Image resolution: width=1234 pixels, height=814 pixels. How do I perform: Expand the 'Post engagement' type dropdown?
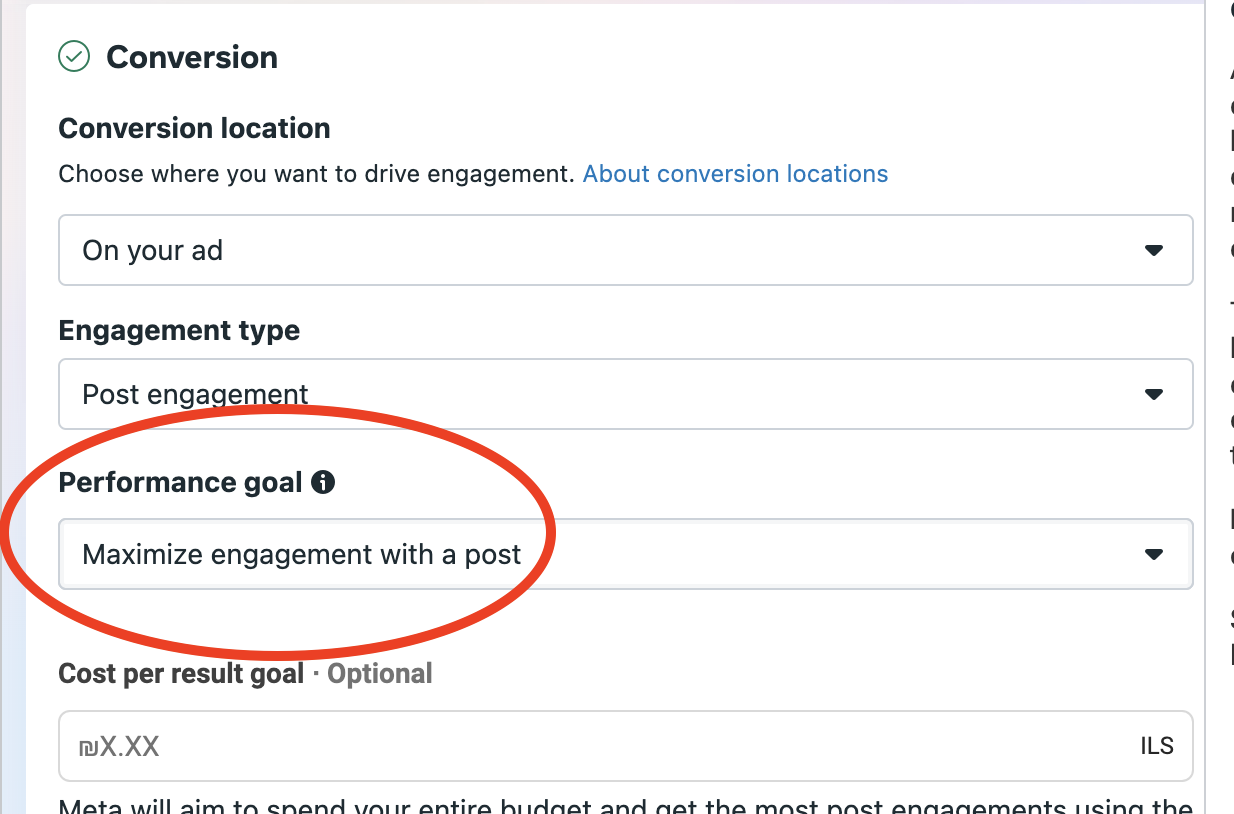click(x=600, y=394)
